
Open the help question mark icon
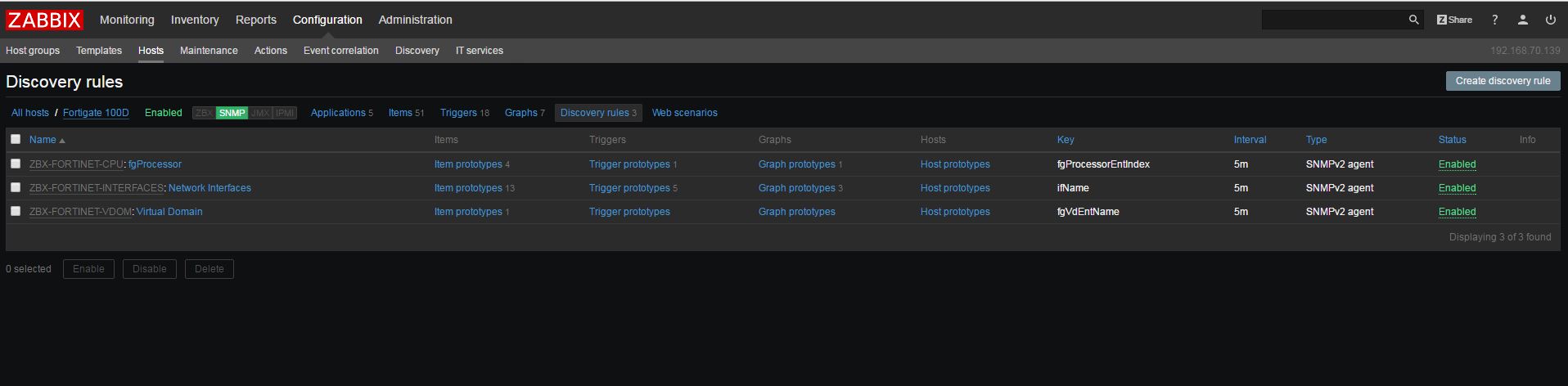pos(1494,20)
